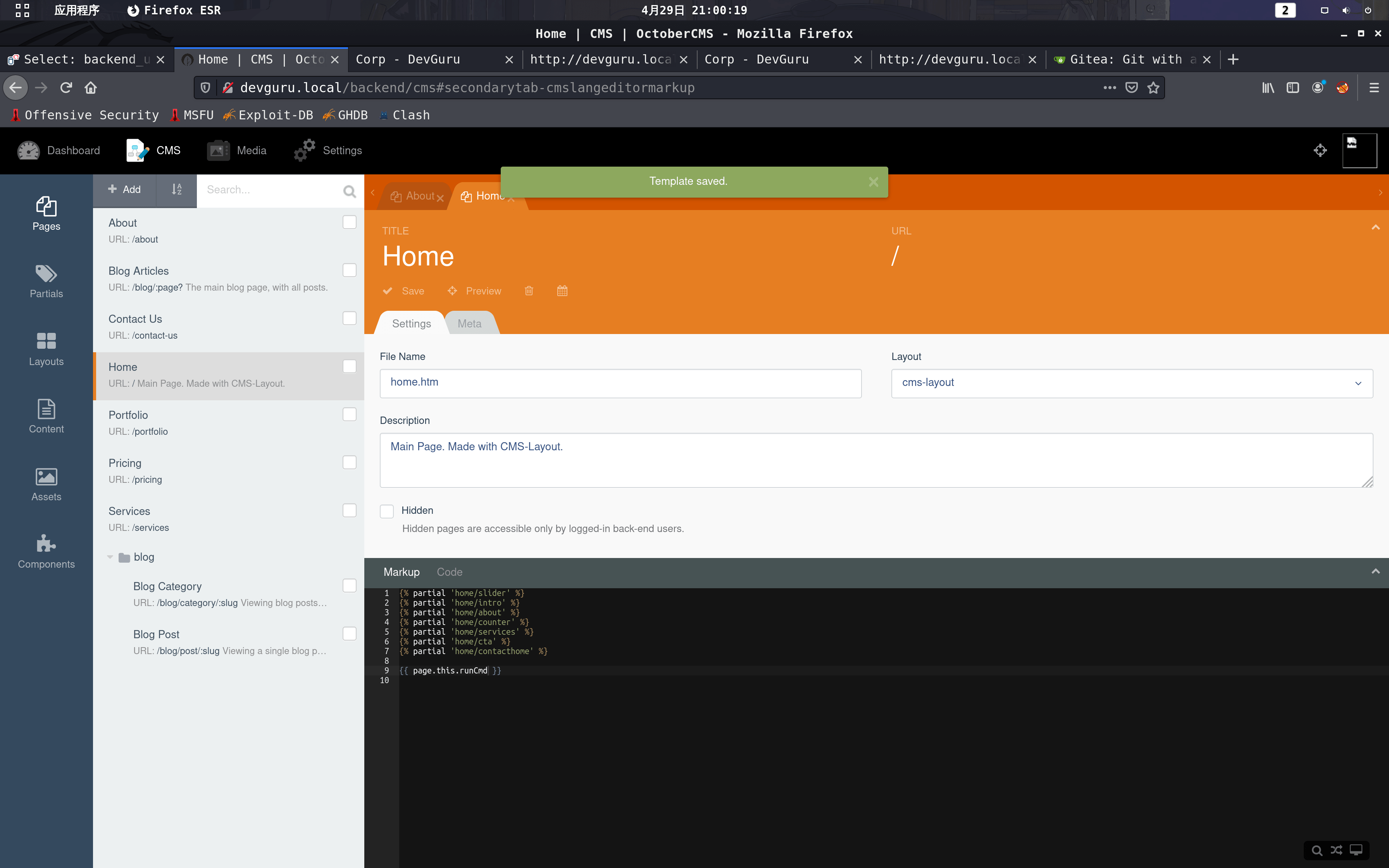Image resolution: width=1389 pixels, height=868 pixels.
Task: Check the Pricing page checkbox
Action: pyautogui.click(x=350, y=462)
